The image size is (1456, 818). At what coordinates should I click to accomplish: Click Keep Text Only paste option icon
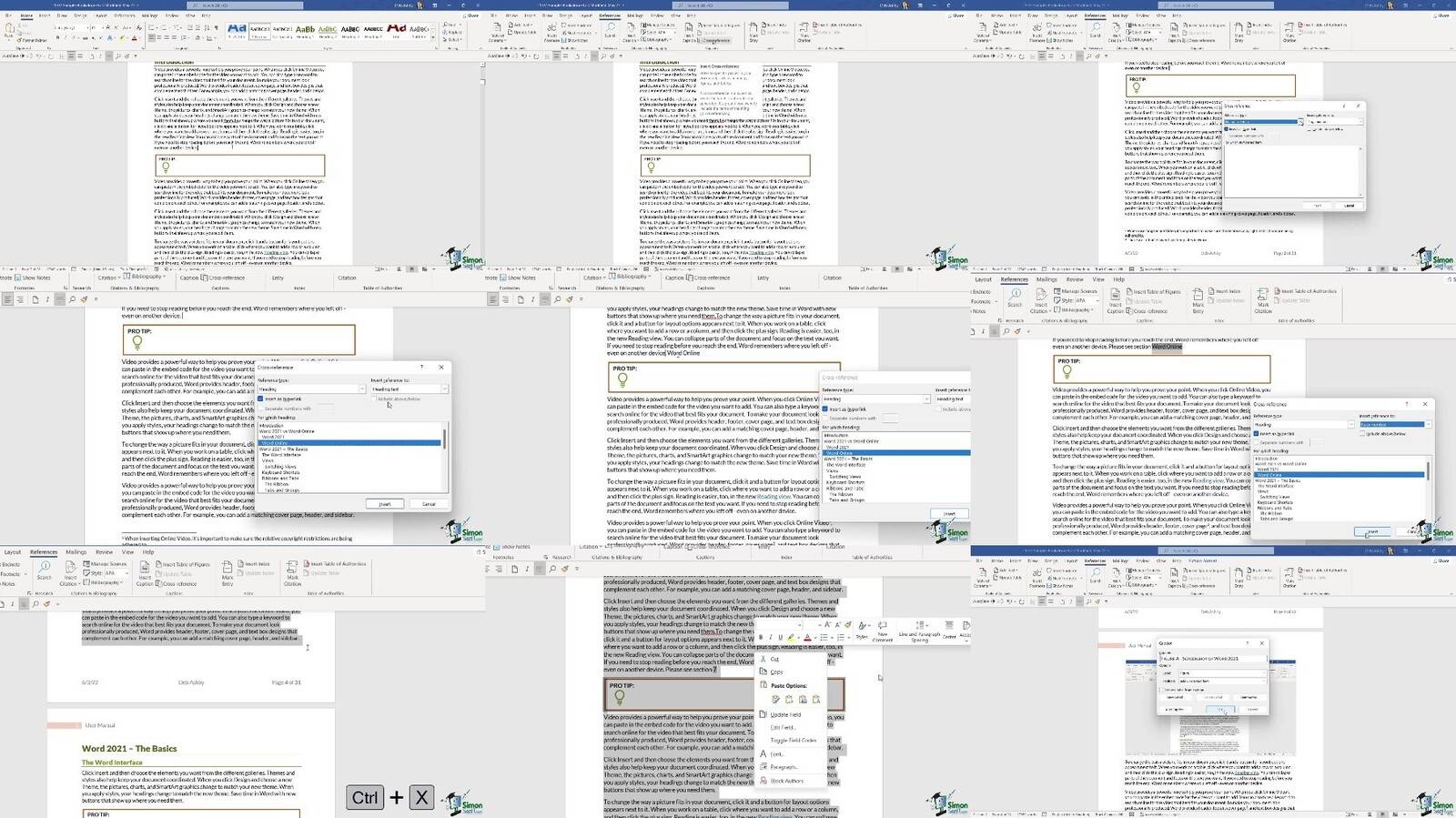click(815, 699)
